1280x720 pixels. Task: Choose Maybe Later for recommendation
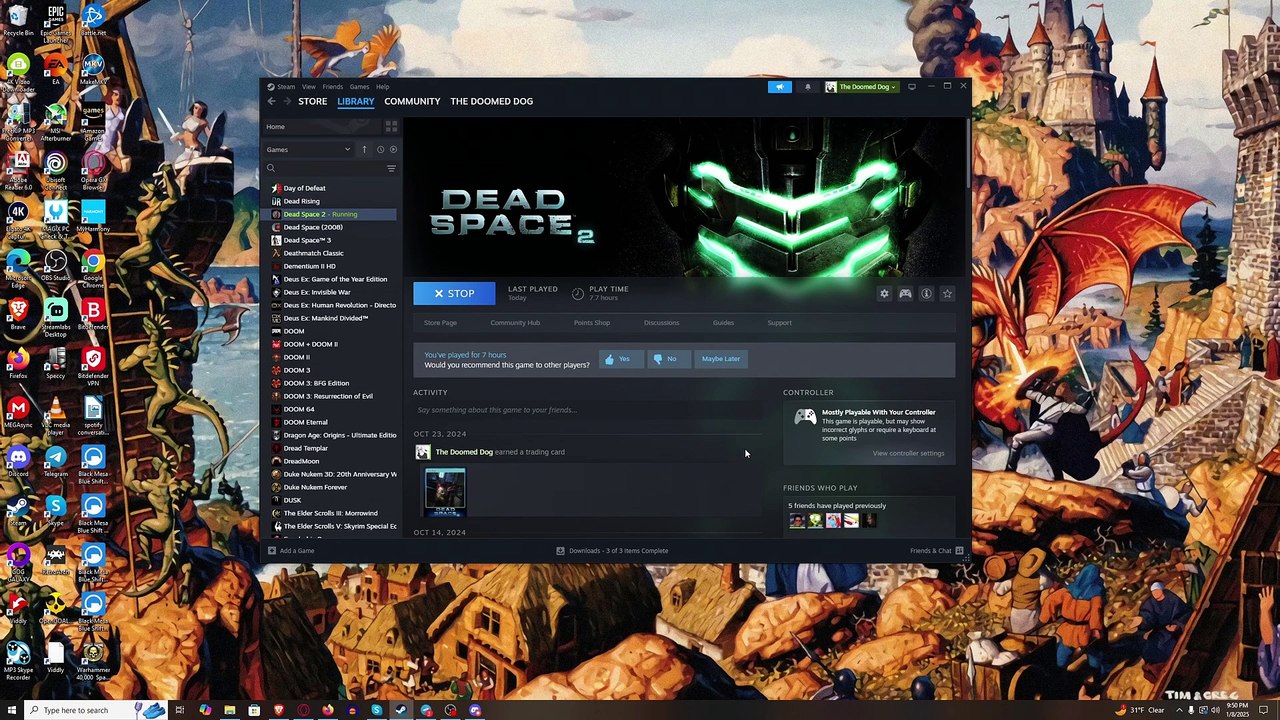click(721, 359)
